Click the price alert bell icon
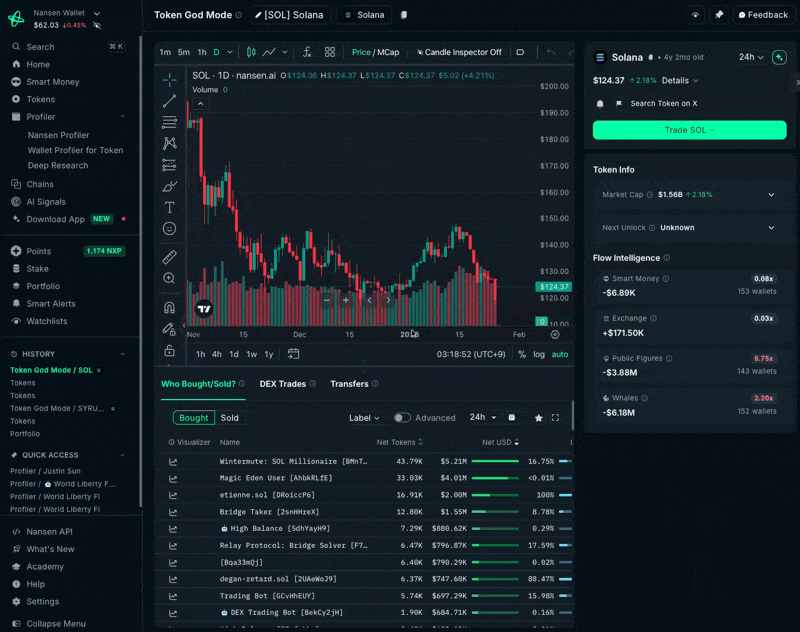The height and width of the screenshot is (632, 800). click(x=600, y=103)
